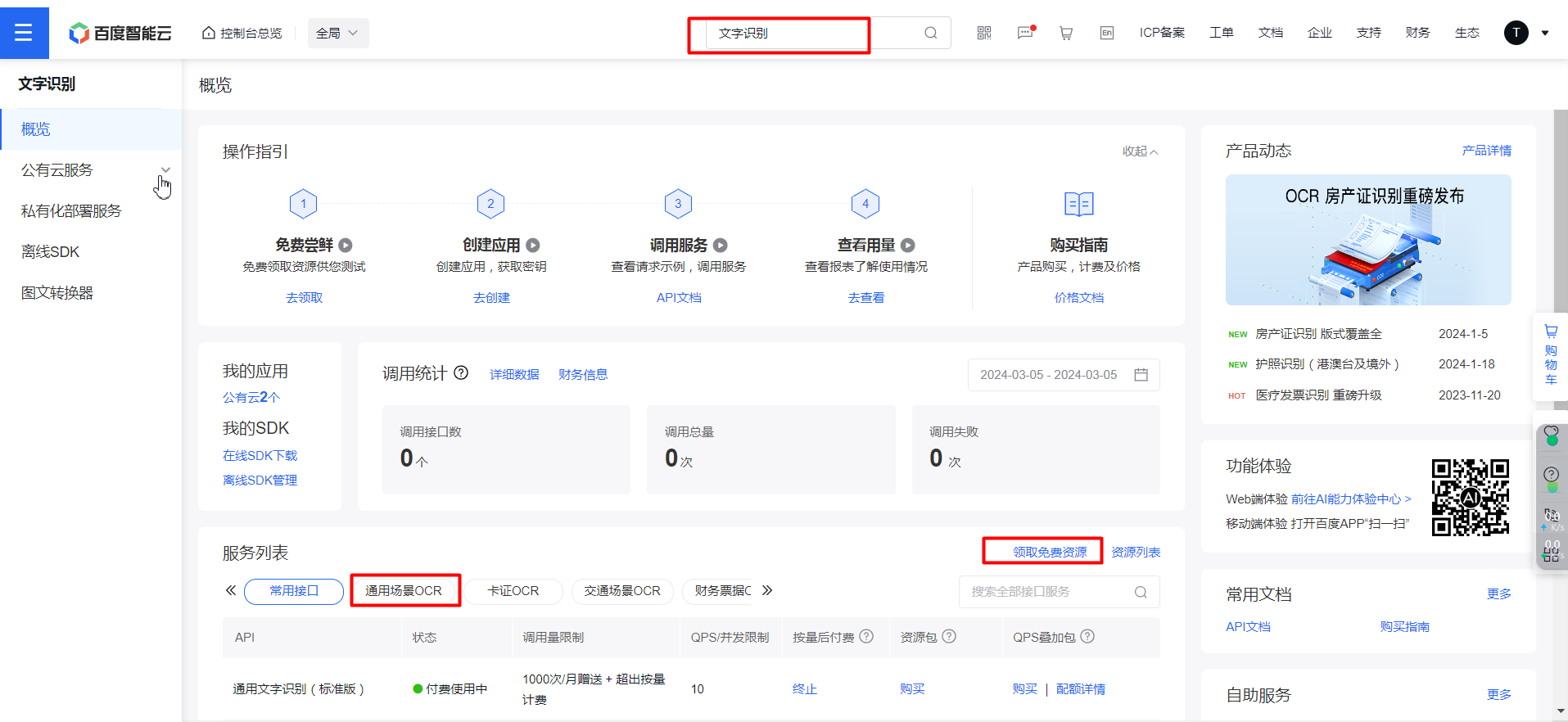Click the Baidu AI Cloud logo

point(120,33)
